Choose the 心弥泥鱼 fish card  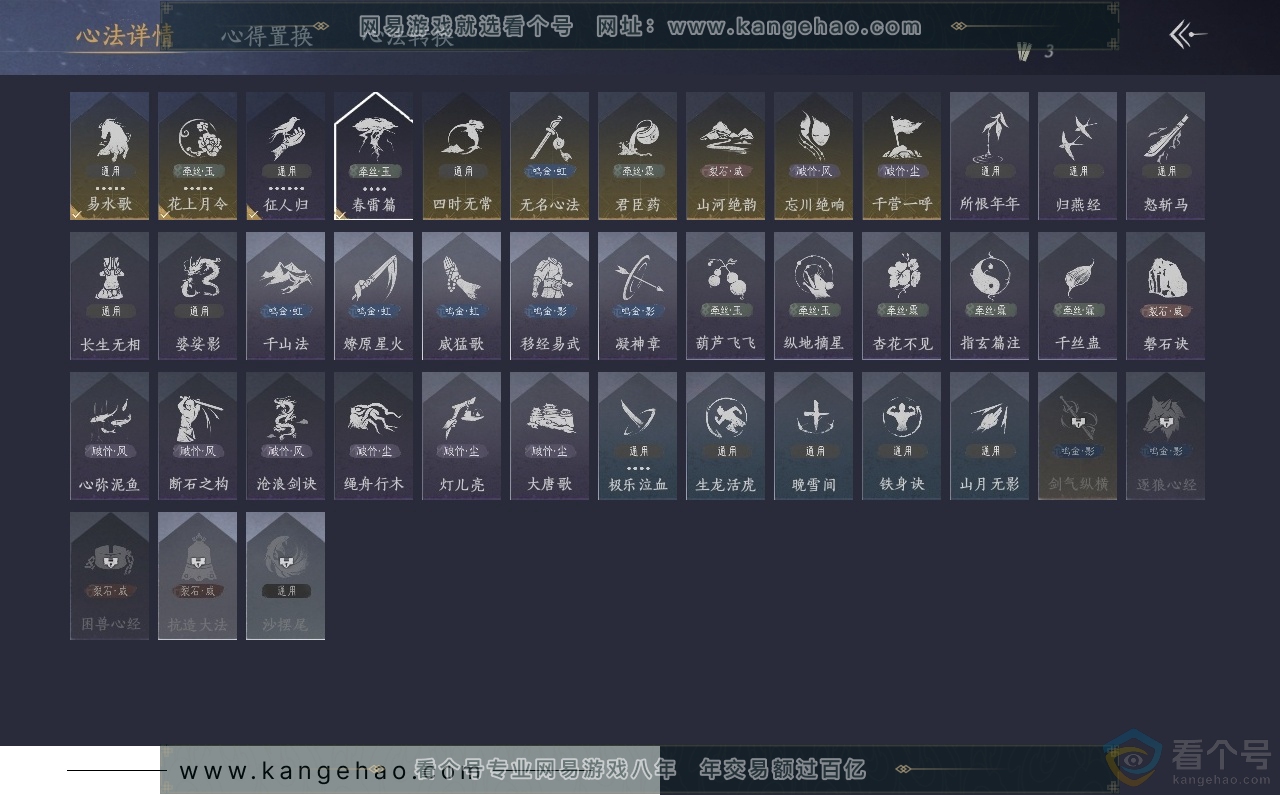[x=110, y=436]
